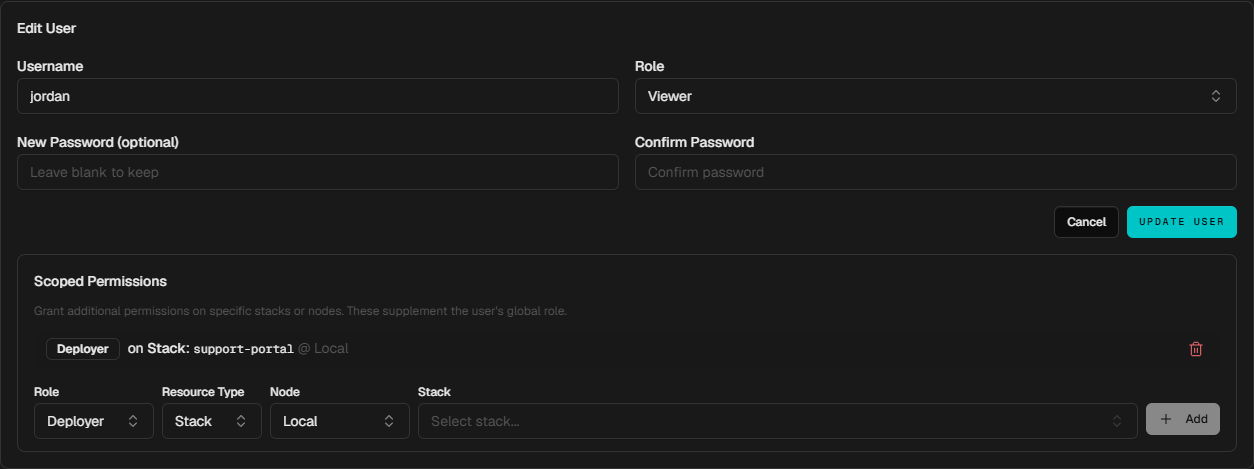Viewport: 1254px width, 469px height.
Task: Open the Select stack combo box
Action: [778, 421]
